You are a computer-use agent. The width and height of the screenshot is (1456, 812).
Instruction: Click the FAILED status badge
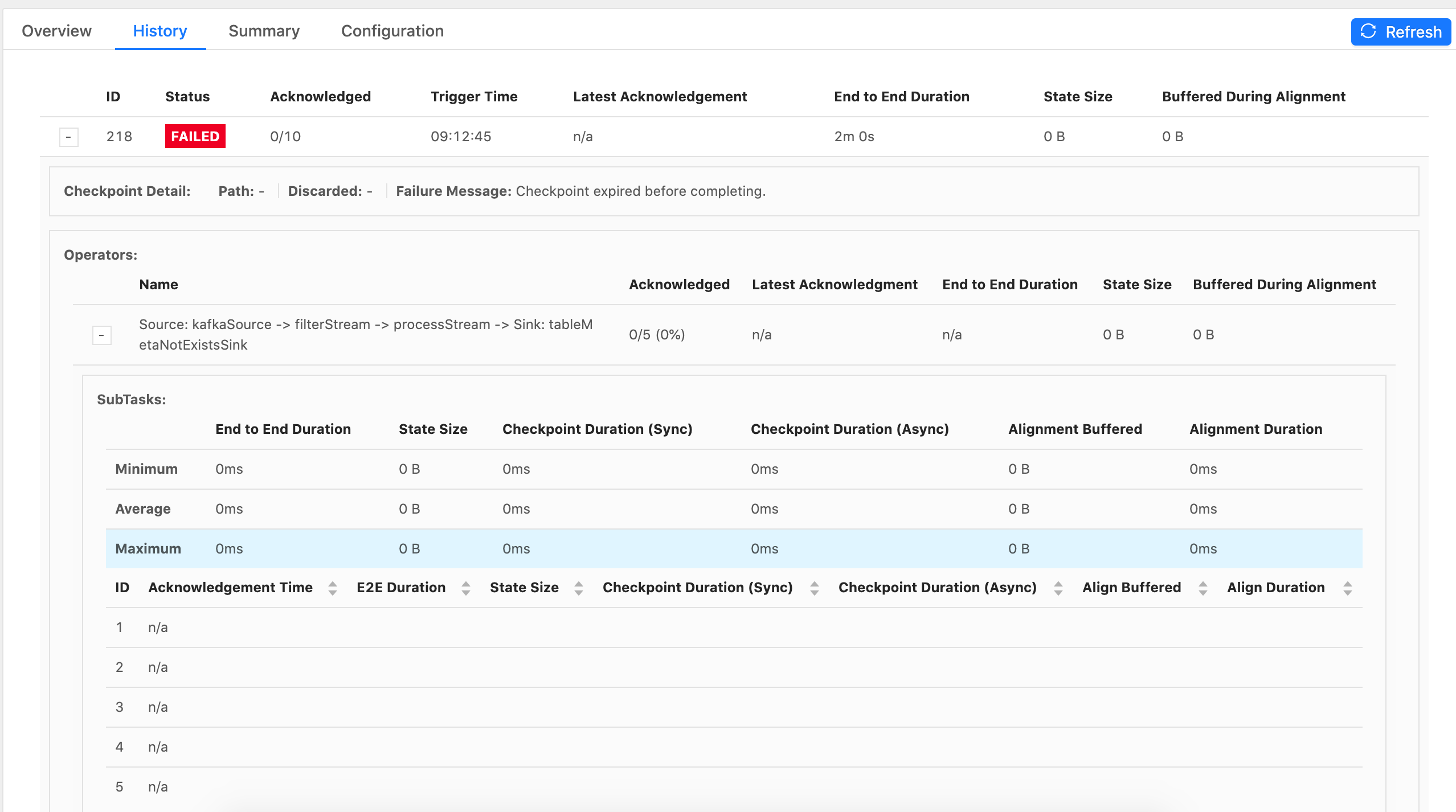click(x=195, y=137)
